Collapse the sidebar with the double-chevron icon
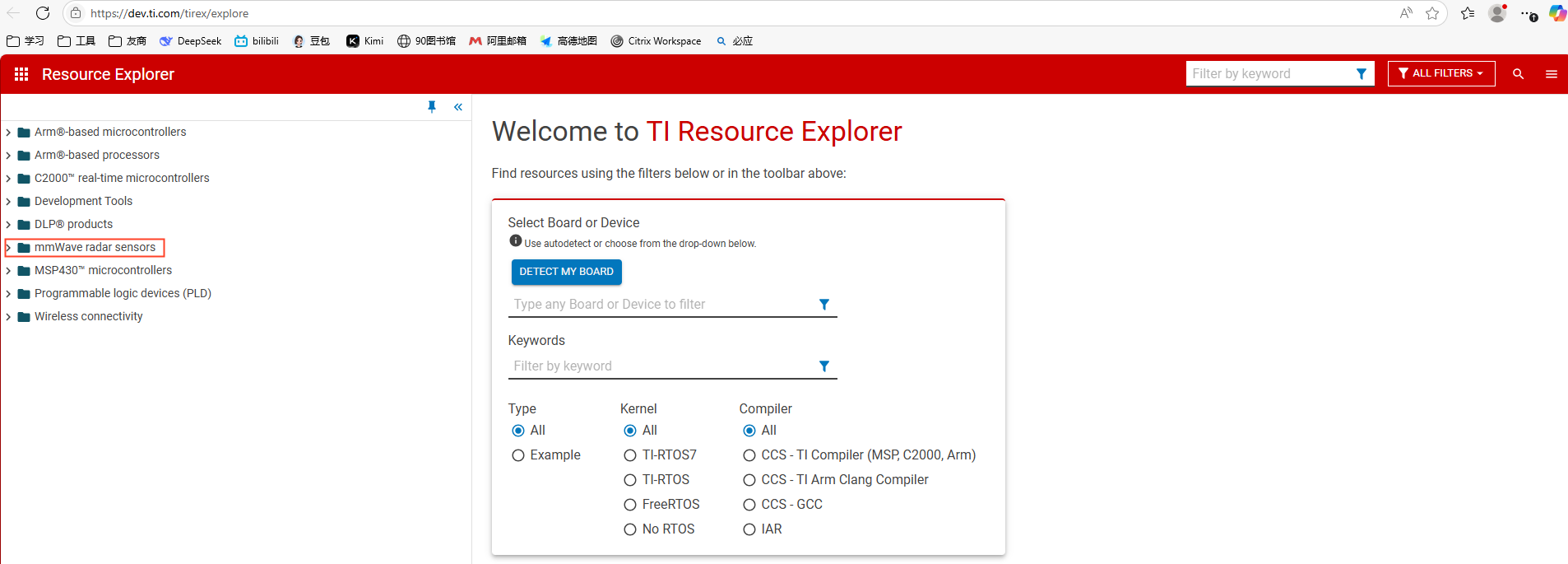 coord(458,107)
